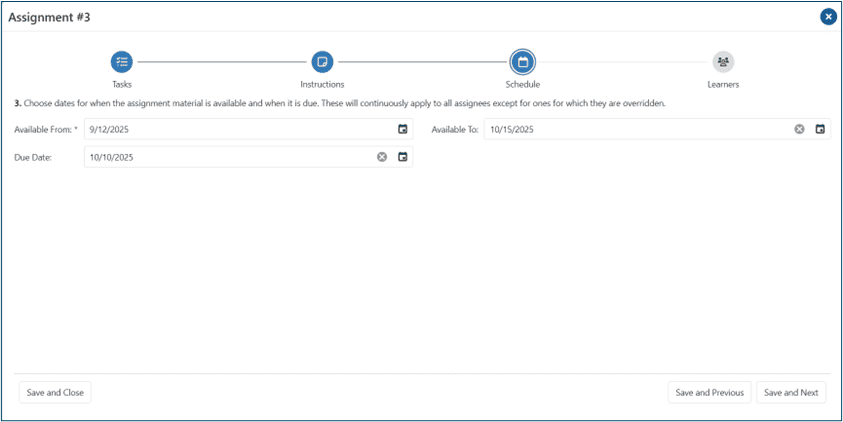The image size is (843, 422).
Task: Select the Schedule step label
Action: pos(522,84)
